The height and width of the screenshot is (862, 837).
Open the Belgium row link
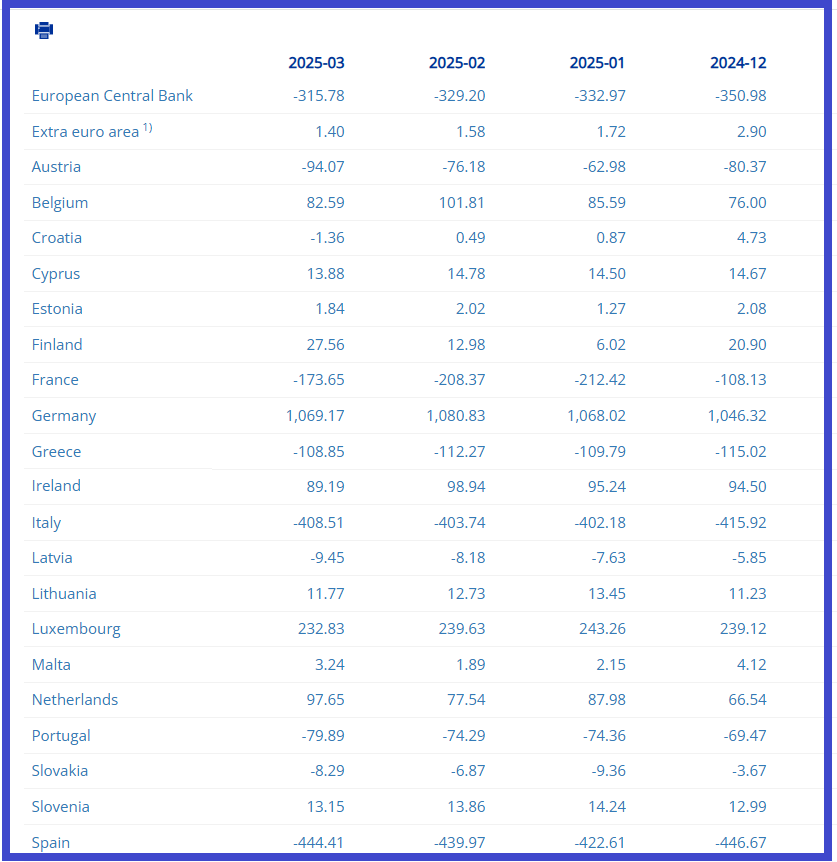pos(60,203)
